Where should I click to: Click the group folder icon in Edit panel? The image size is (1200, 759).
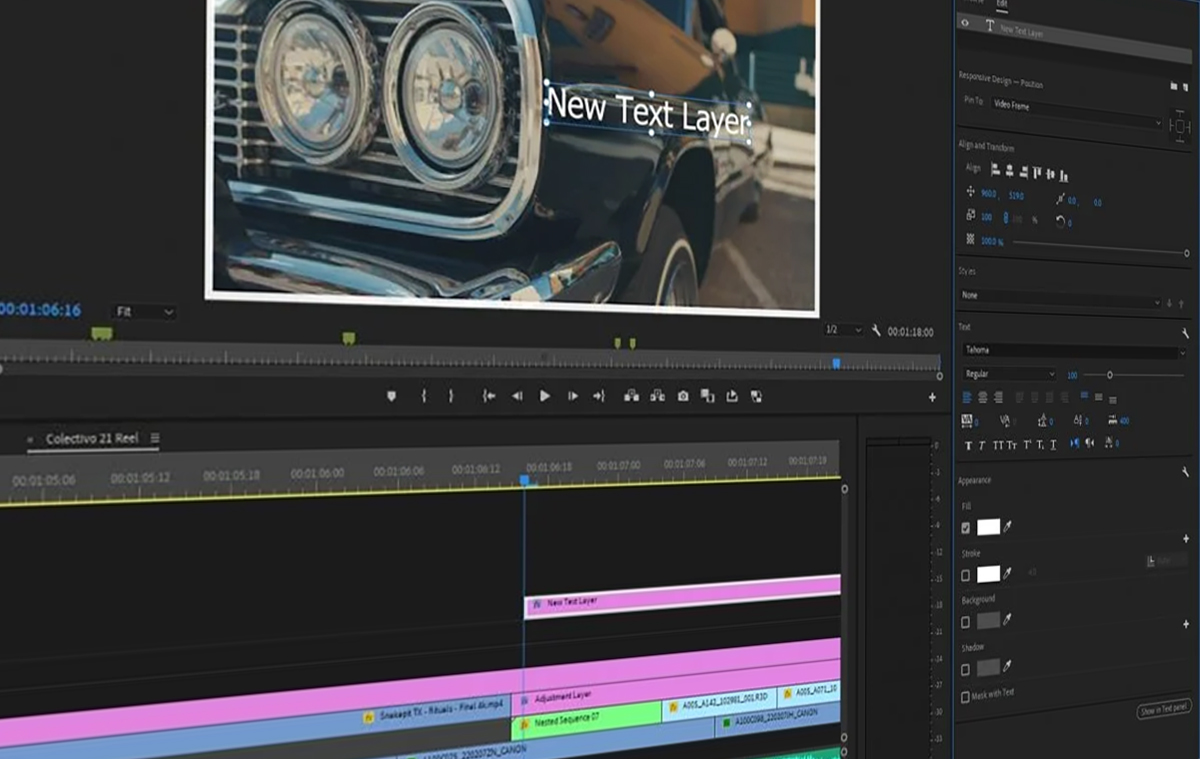[1173, 87]
